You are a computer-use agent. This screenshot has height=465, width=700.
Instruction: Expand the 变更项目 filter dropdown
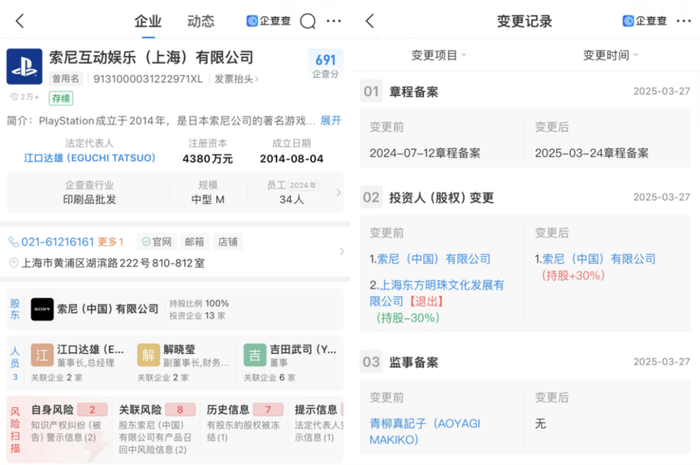pyautogui.click(x=439, y=55)
